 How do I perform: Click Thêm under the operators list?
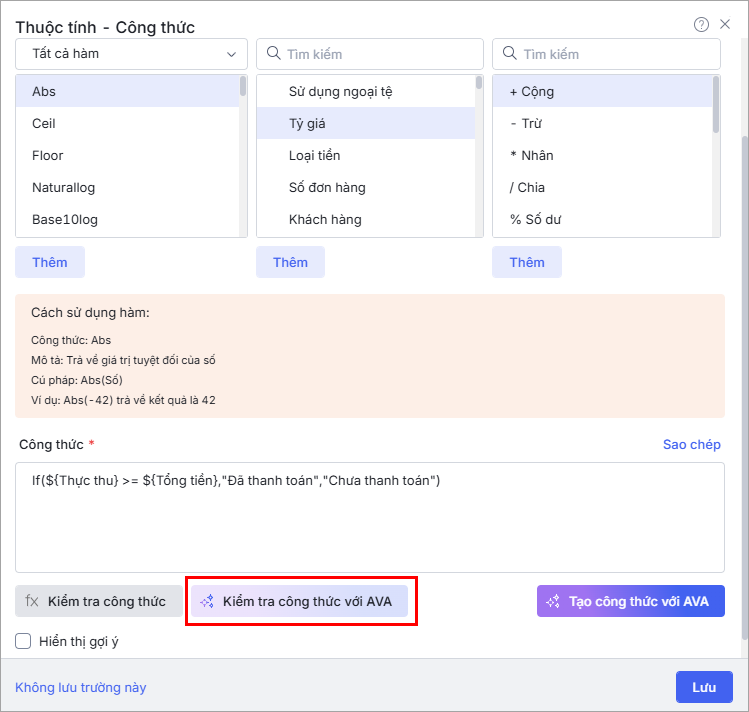(x=527, y=262)
